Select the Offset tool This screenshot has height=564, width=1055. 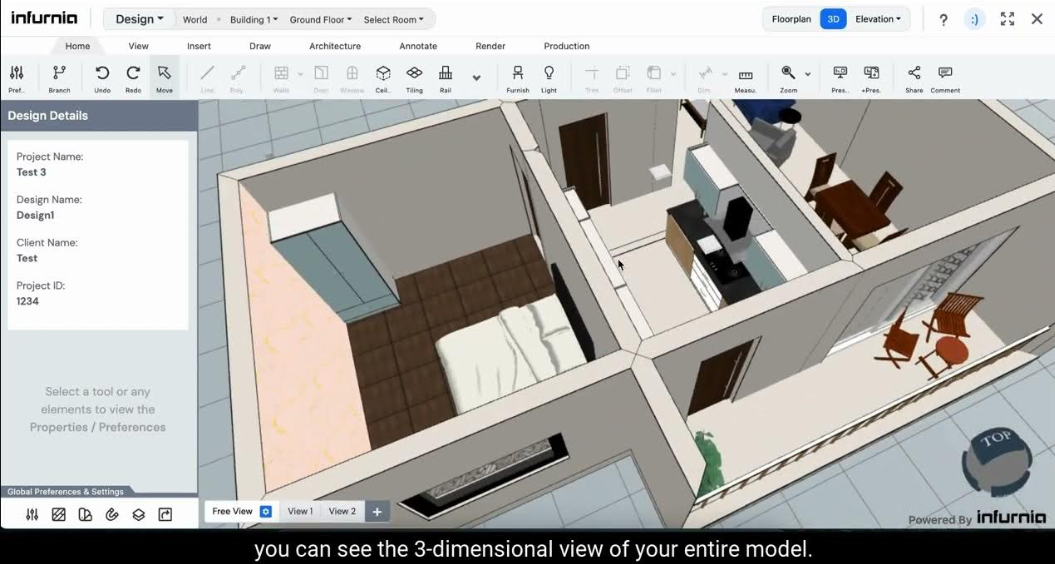pos(622,78)
